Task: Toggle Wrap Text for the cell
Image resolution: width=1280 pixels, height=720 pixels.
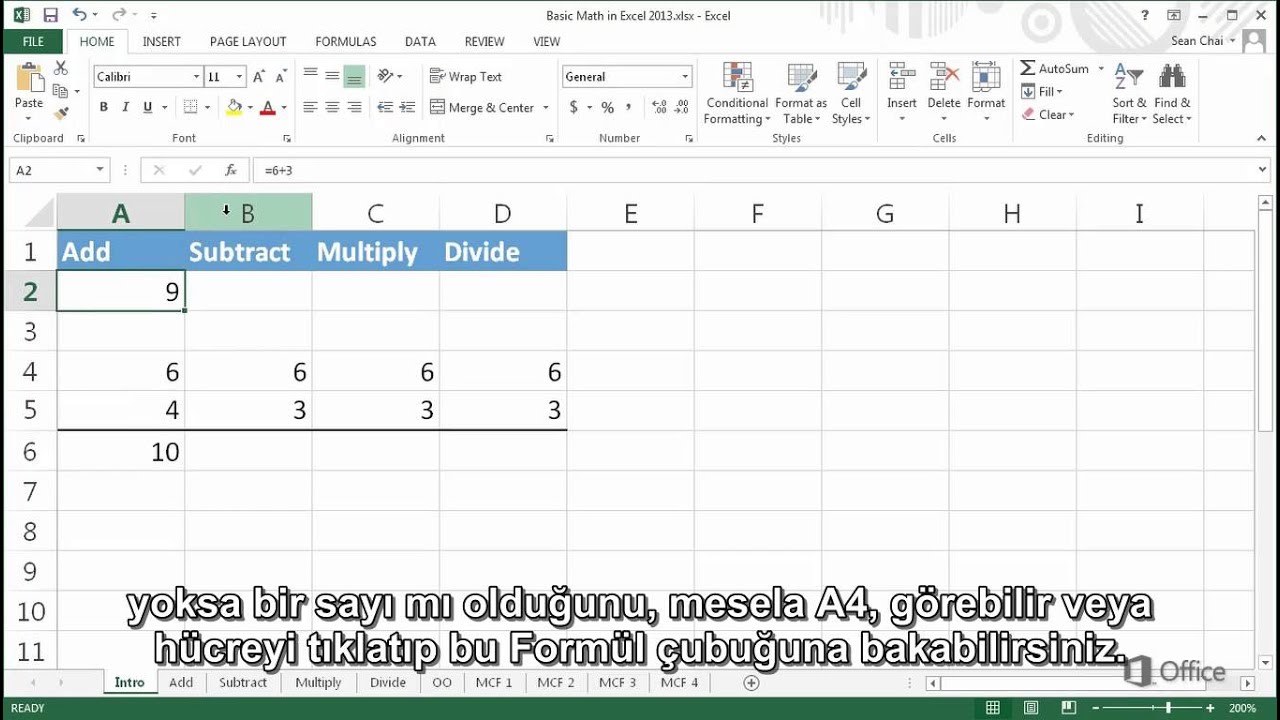Action: (x=466, y=76)
